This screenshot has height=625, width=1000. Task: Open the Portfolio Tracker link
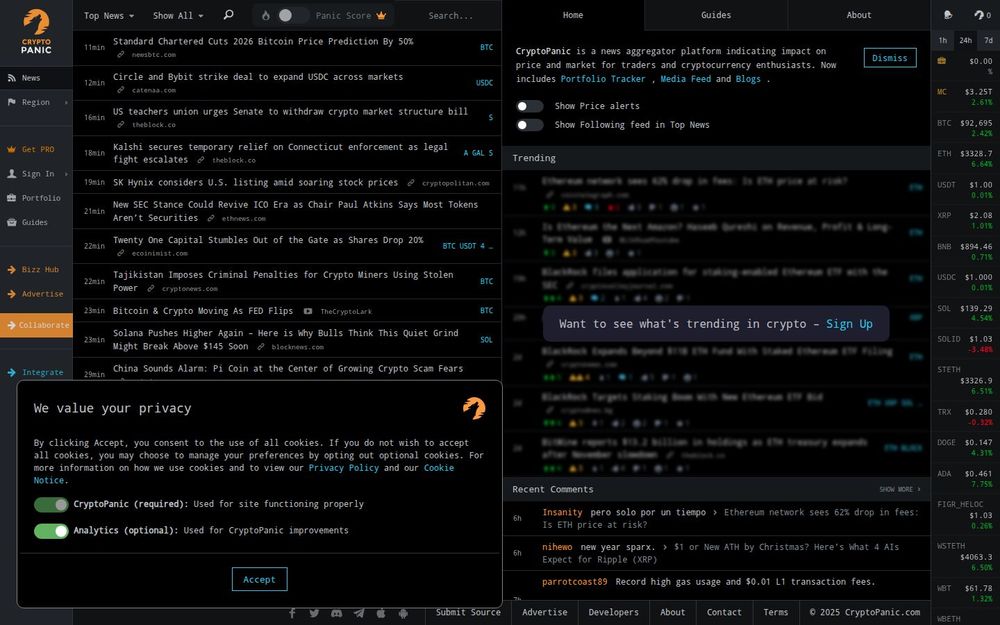603,78
